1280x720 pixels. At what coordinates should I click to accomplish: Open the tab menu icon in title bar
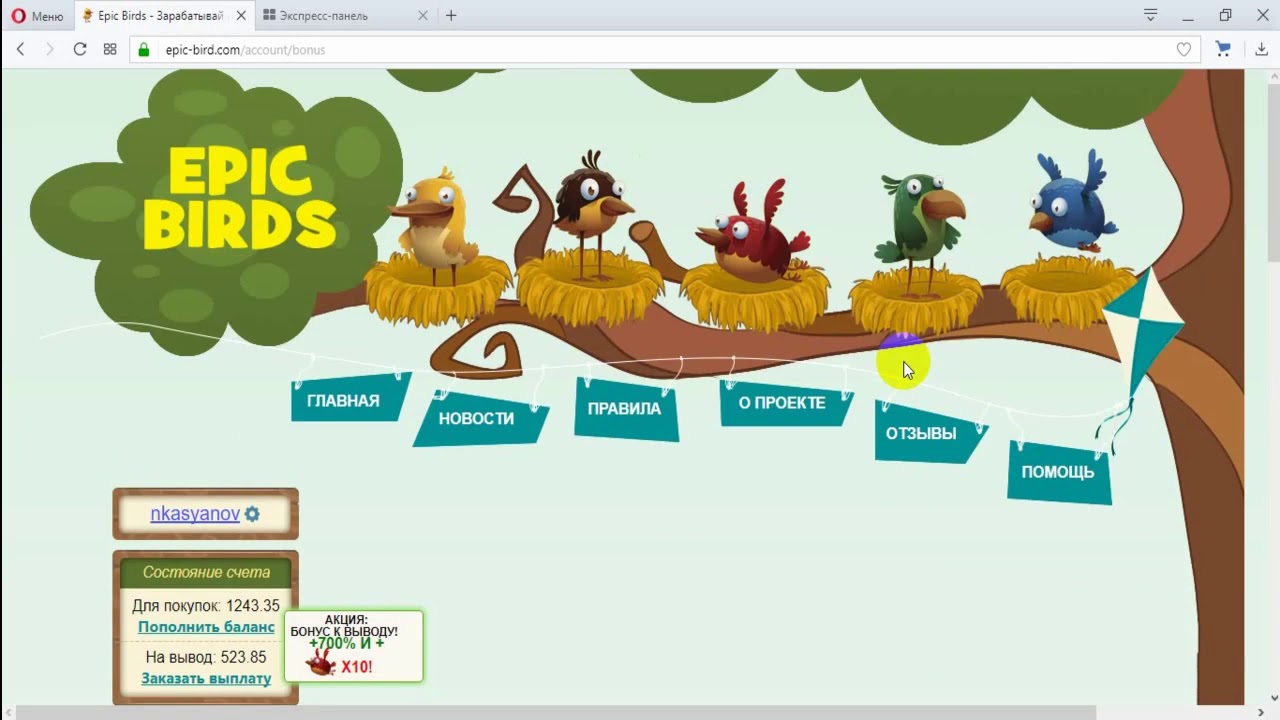[1151, 15]
